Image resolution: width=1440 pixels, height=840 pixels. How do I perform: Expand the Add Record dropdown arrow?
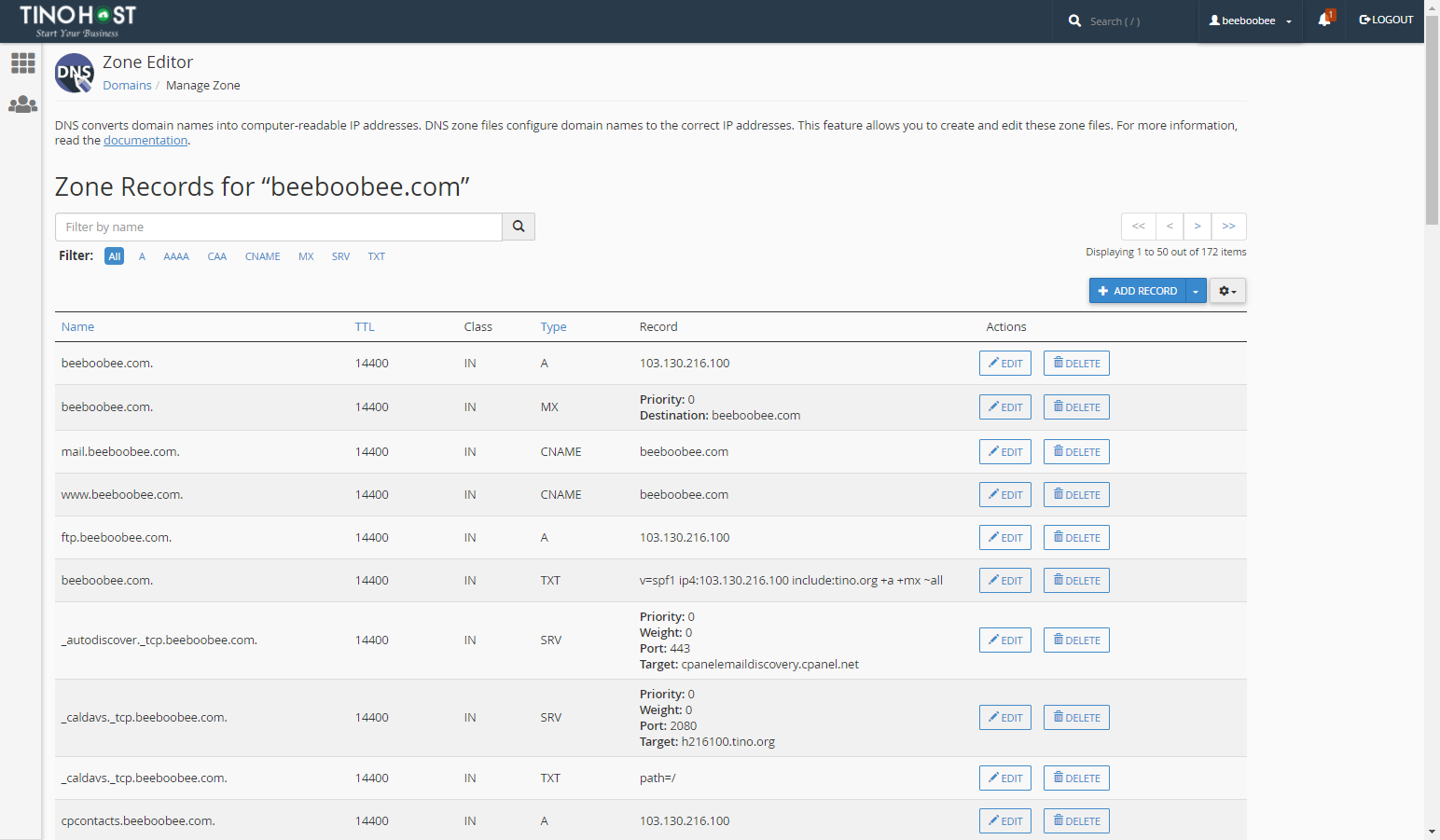pos(1196,291)
